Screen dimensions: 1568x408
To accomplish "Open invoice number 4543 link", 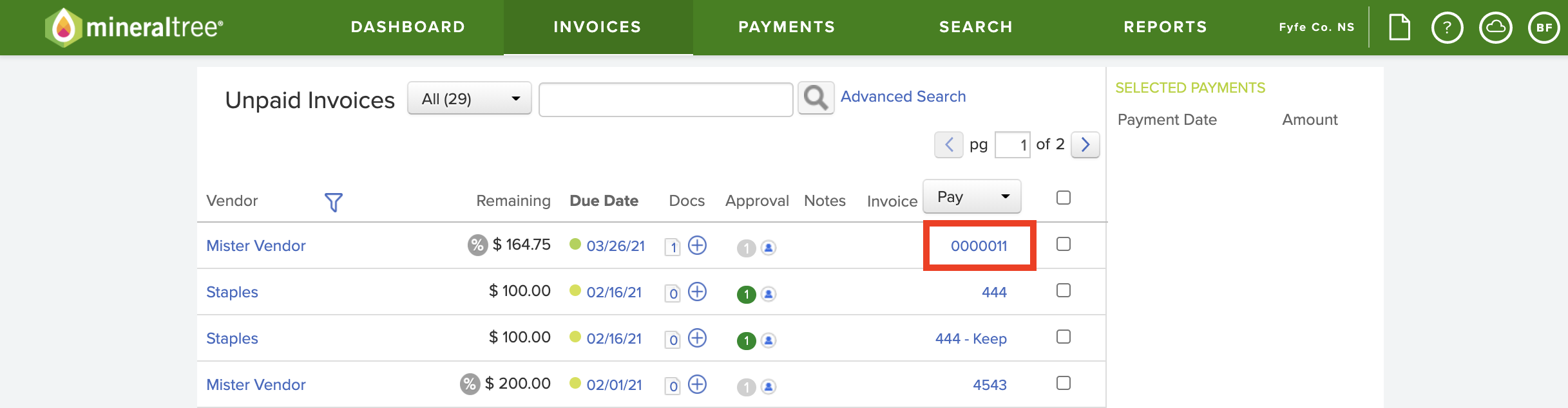I will pos(990,385).
